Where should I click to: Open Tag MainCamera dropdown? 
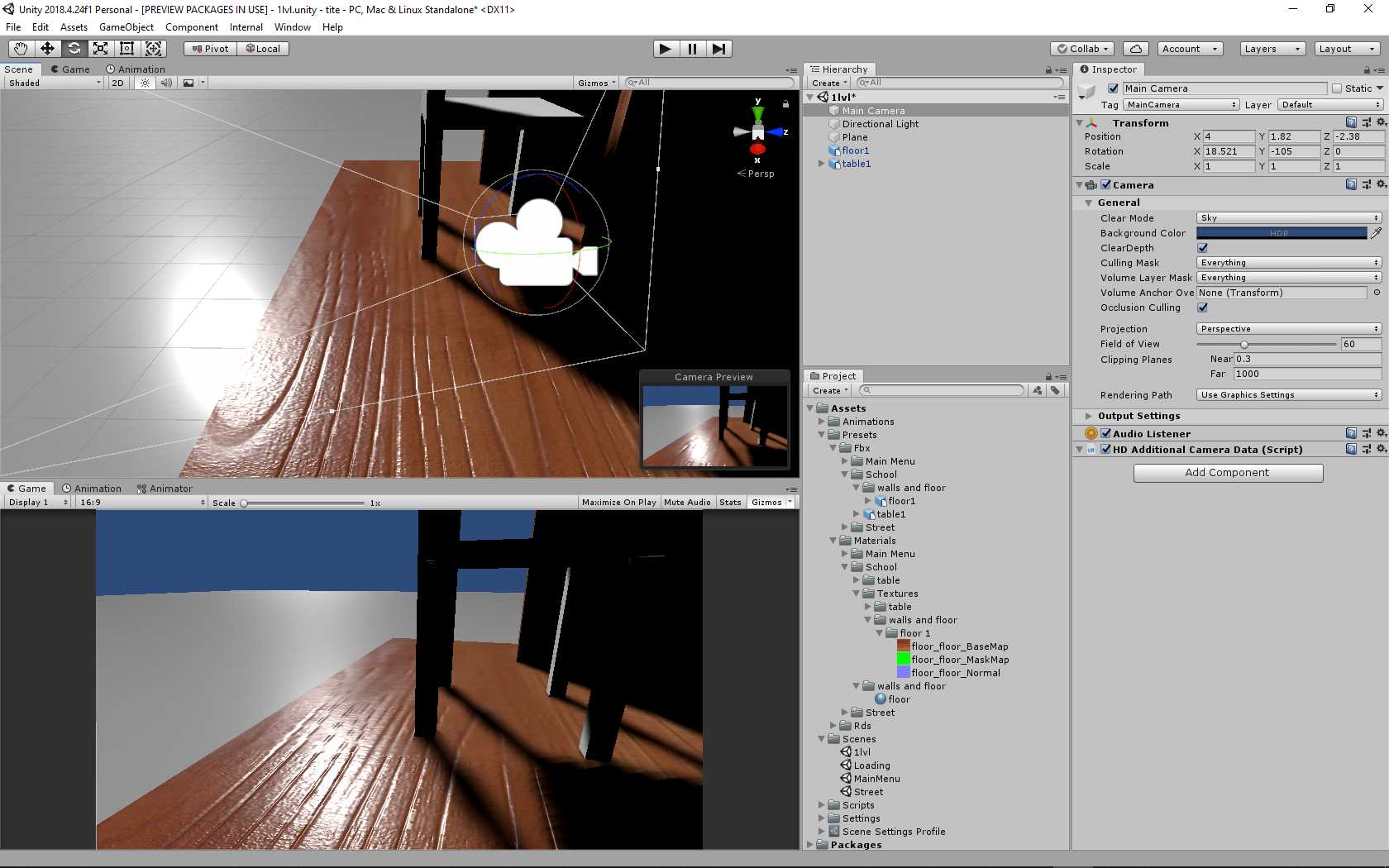1181,105
